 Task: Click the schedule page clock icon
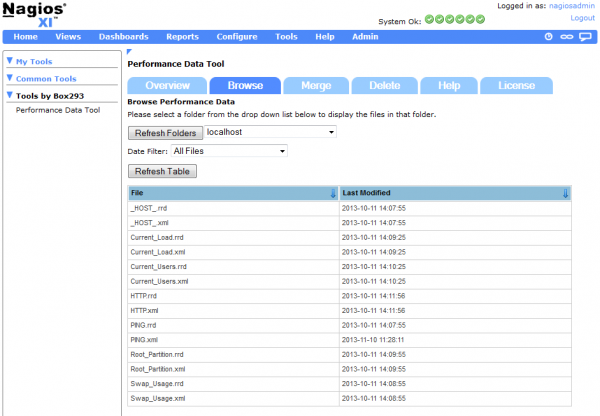pos(548,36)
